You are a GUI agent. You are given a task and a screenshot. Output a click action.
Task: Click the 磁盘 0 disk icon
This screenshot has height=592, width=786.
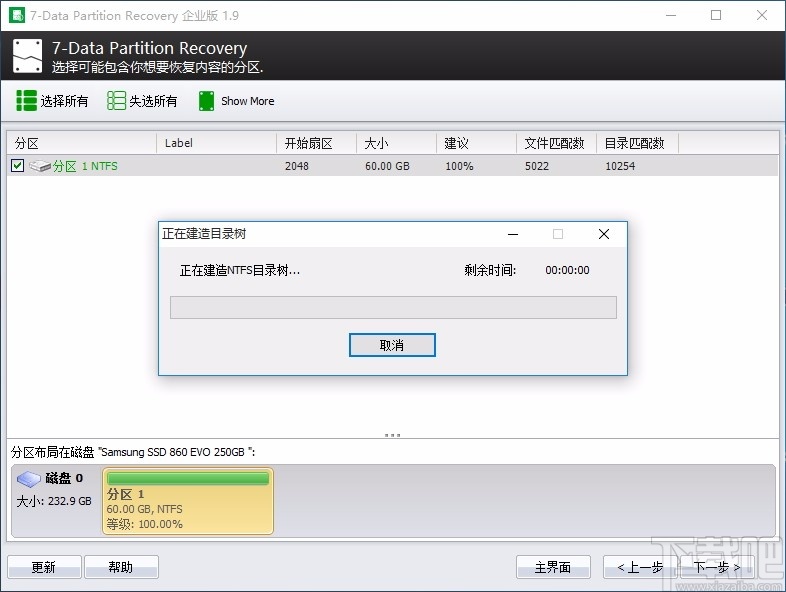29,479
